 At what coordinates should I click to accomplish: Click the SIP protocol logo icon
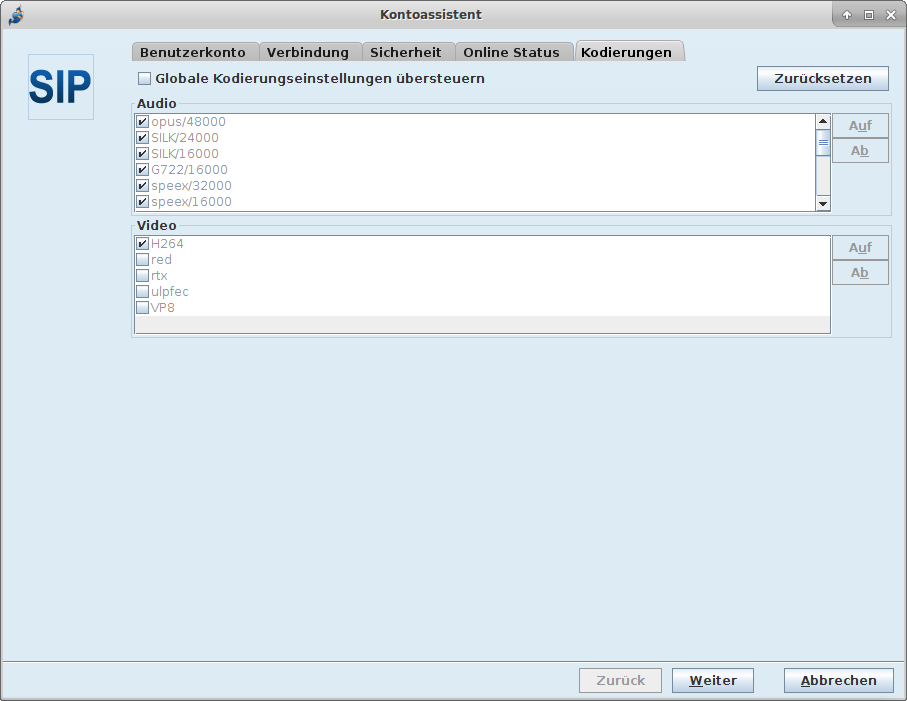60,87
